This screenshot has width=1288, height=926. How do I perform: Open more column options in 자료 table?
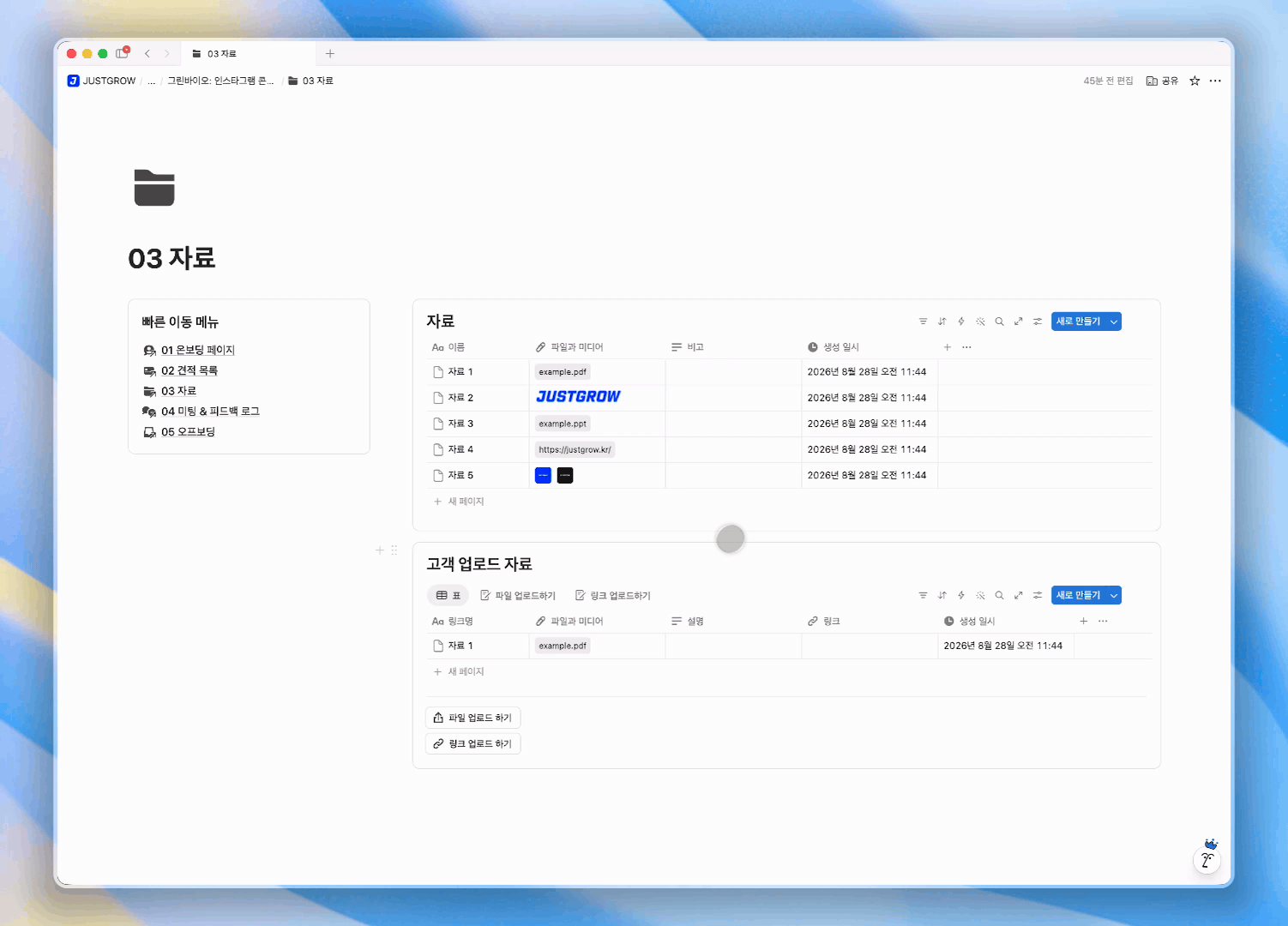tap(966, 347)
